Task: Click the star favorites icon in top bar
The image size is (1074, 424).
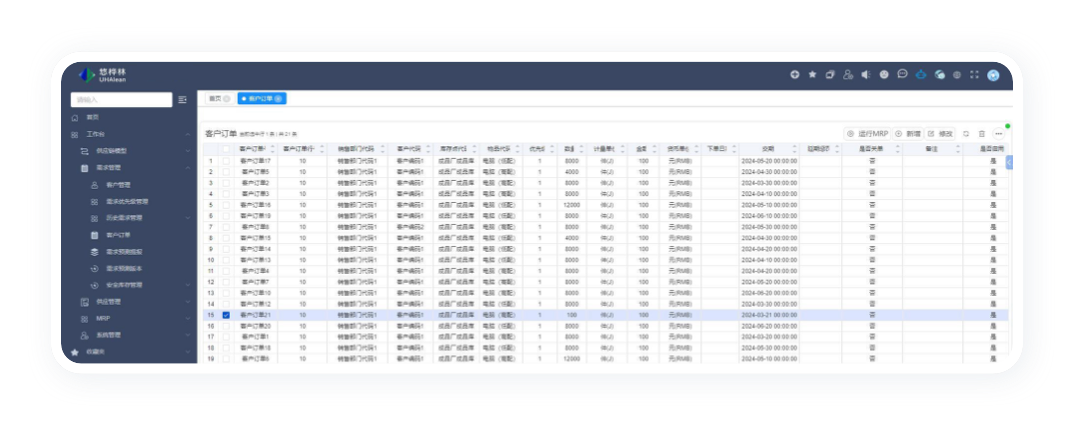Action: point(812,75)
